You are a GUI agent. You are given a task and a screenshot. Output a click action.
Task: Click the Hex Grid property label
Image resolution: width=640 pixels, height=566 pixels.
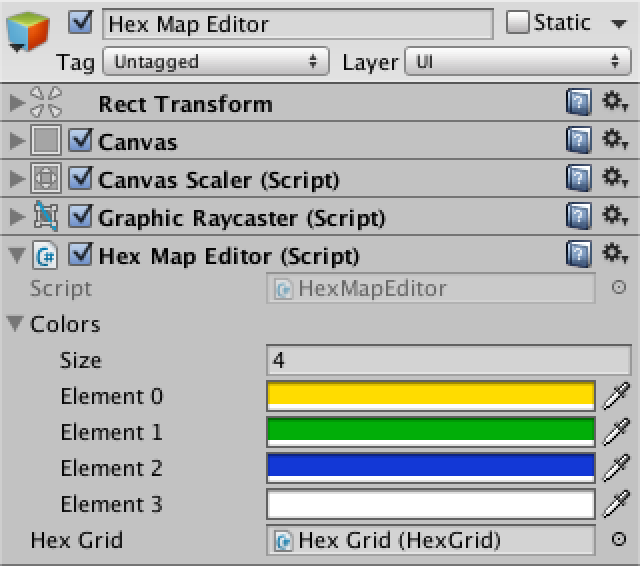point(77,540)
